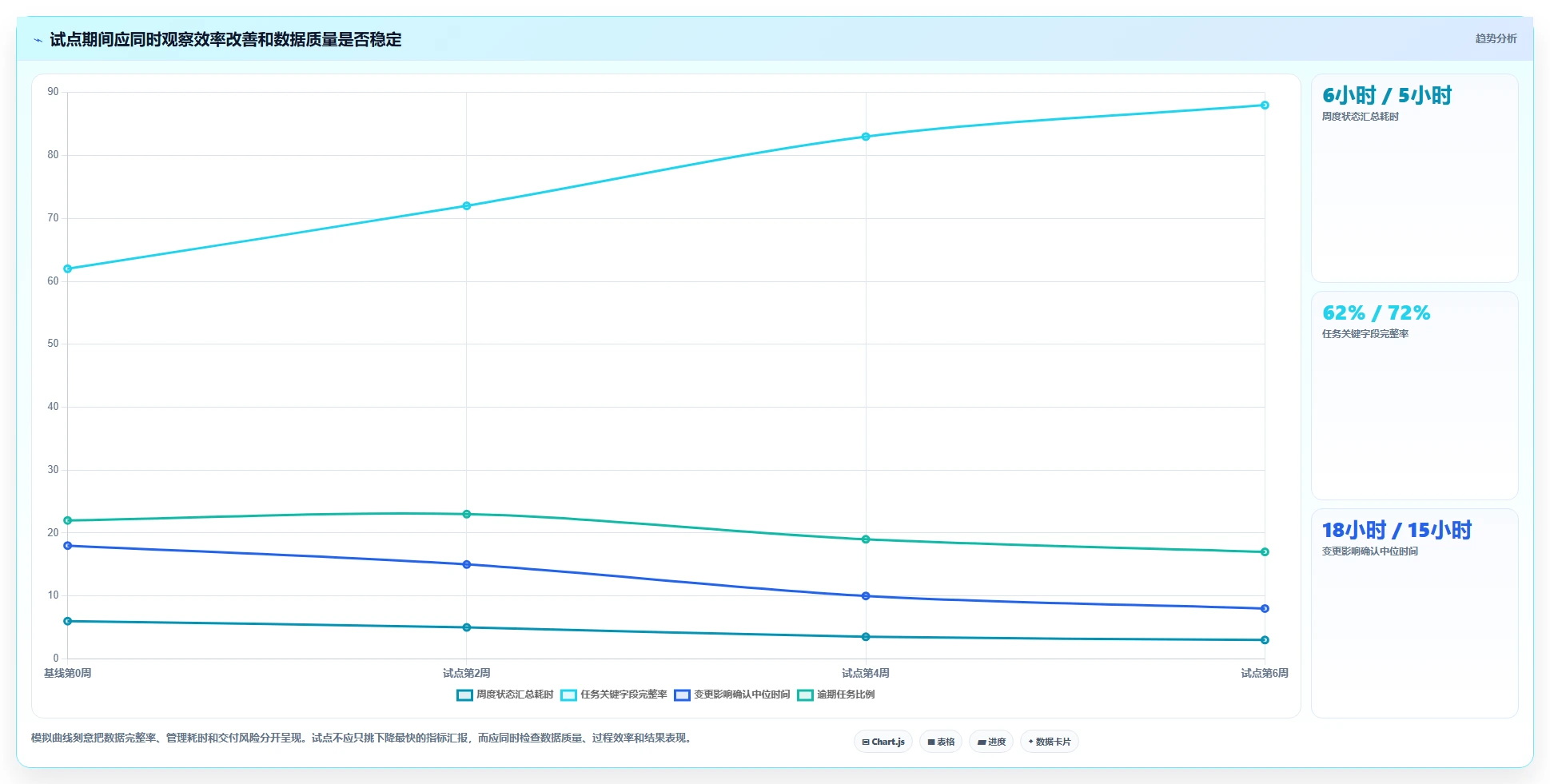
Task: Click the 50 y-axis tick label
Action: coord(53,344)
